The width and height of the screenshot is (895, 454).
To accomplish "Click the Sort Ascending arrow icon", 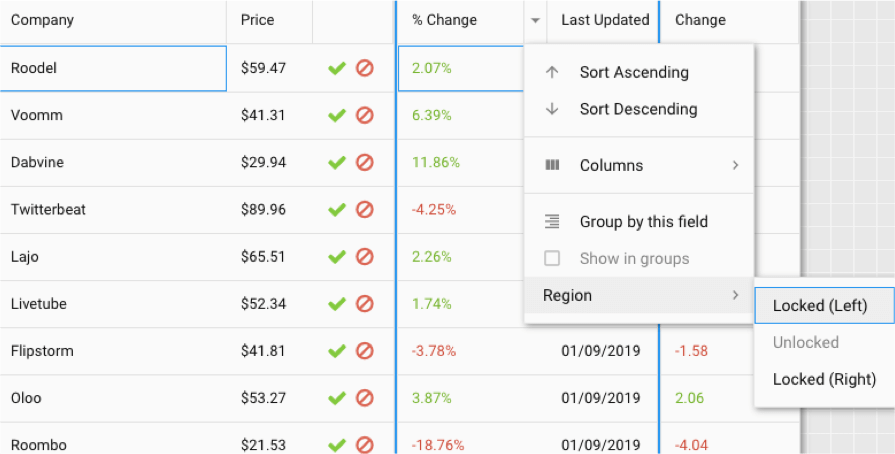I will click(x=551, y=73).
